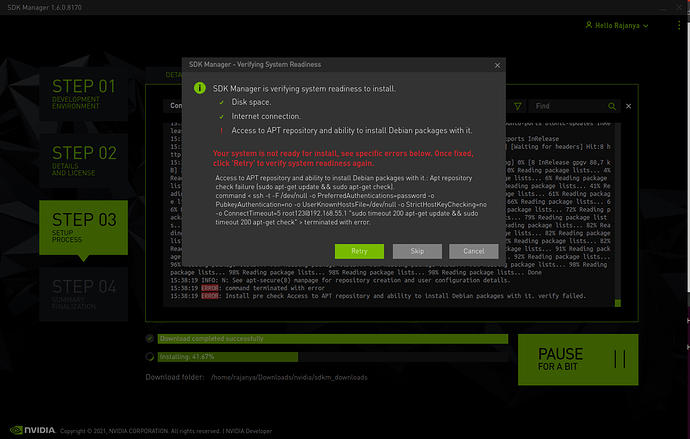Click the green Retry button

(359, 251)
